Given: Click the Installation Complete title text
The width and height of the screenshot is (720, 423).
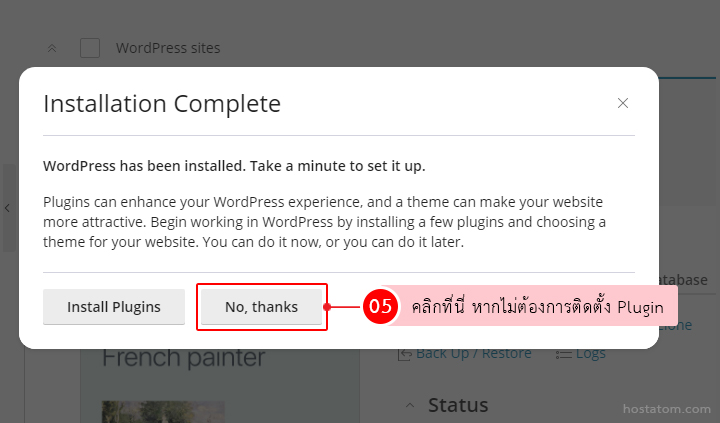Looking at the screenshot, I should pyautogui.click(x=162, y=103).
